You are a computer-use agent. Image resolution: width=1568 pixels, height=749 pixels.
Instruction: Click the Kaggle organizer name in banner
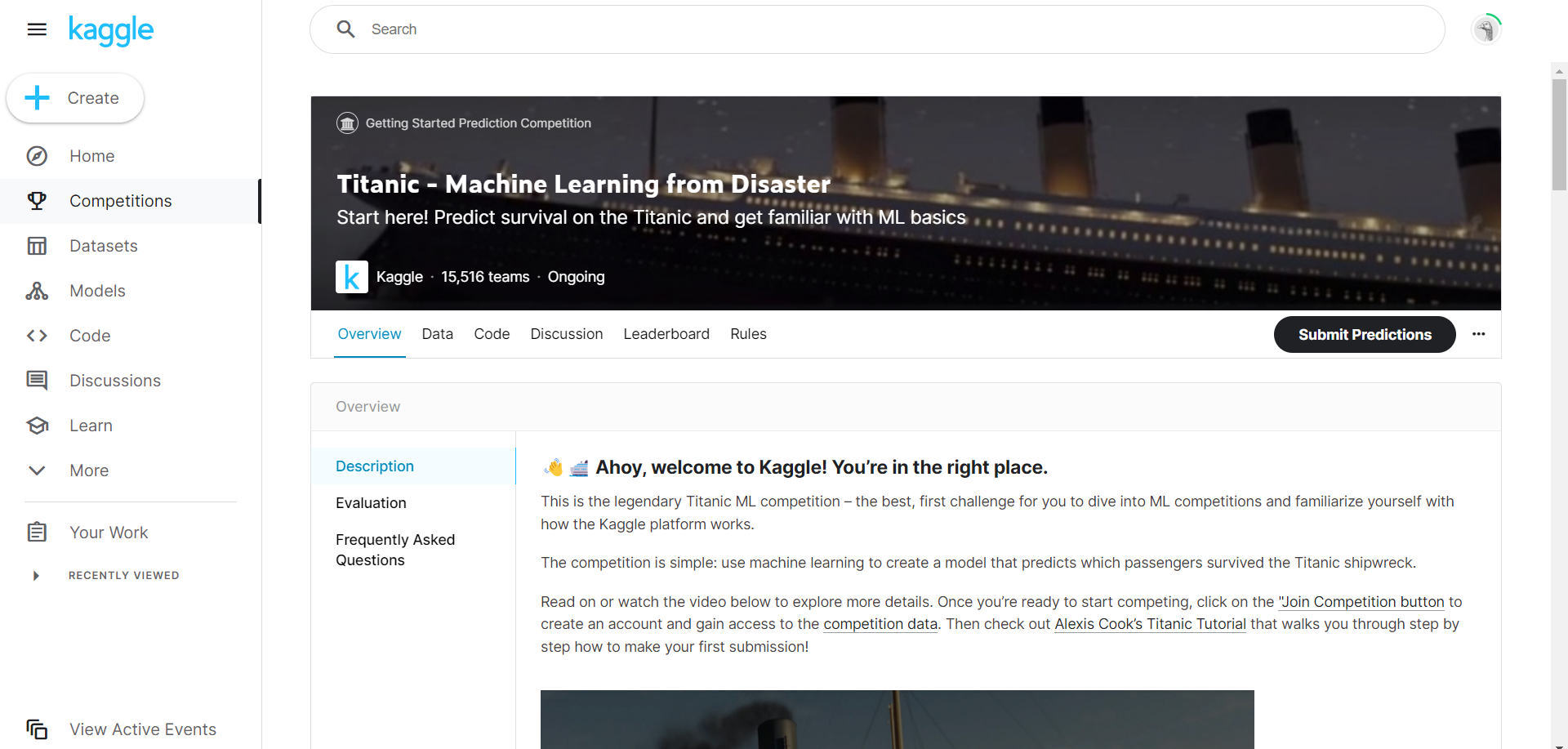click(x=399, y=277)
